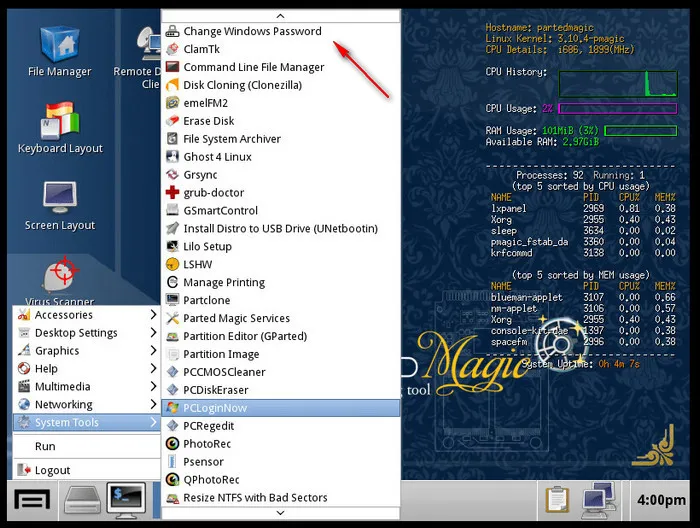Click the blueman-applet process row

(583, 297)
